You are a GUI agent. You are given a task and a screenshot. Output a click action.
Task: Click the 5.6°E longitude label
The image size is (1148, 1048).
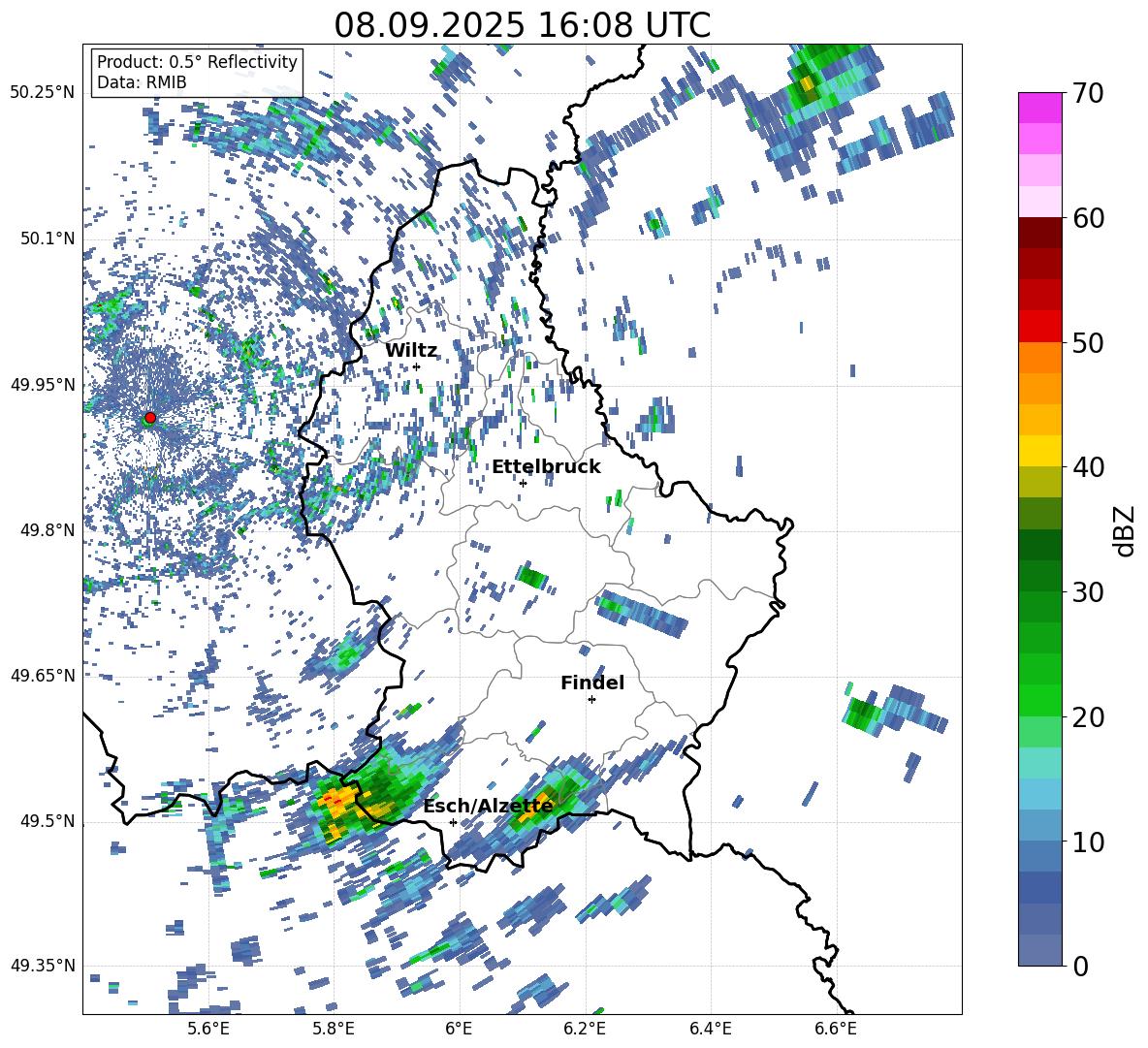[207, 1029]
